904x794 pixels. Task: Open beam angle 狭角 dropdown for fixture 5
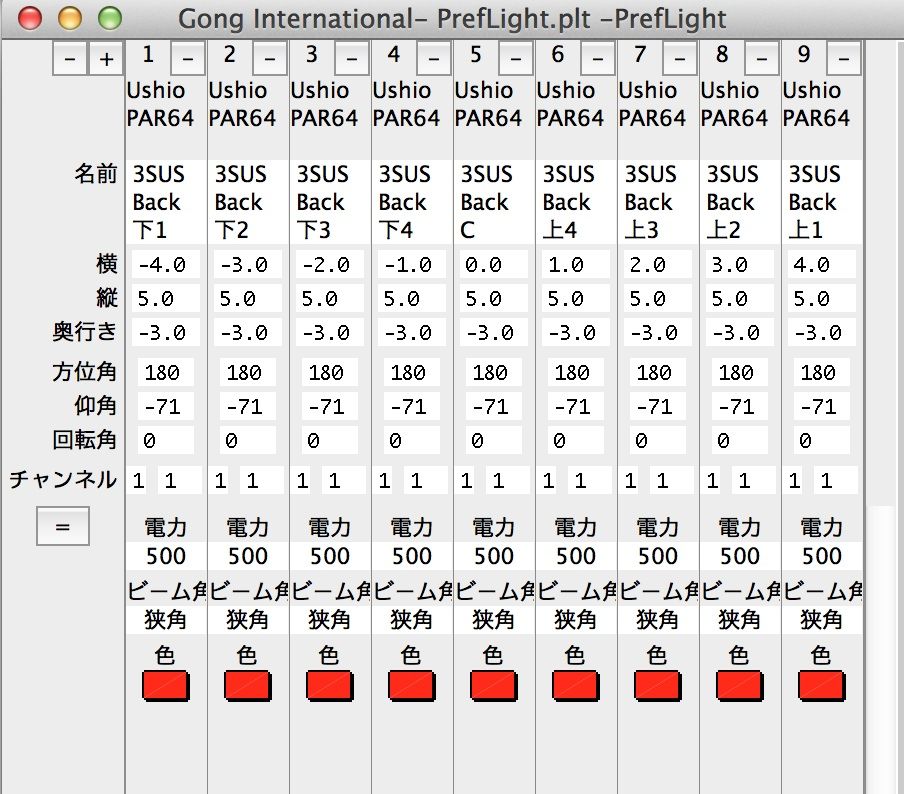click(494, 620)
